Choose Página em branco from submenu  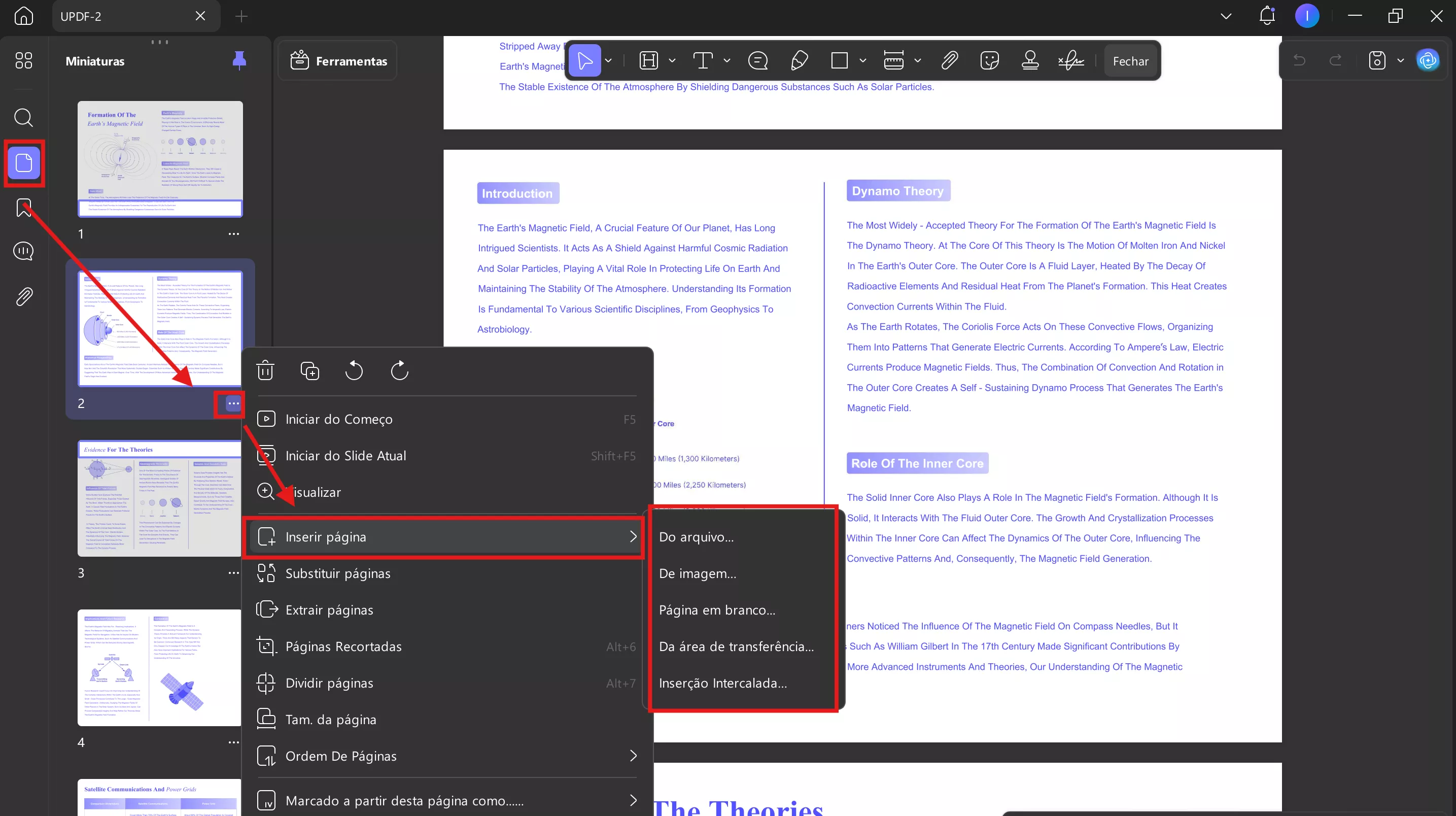(x=717, y=609)
